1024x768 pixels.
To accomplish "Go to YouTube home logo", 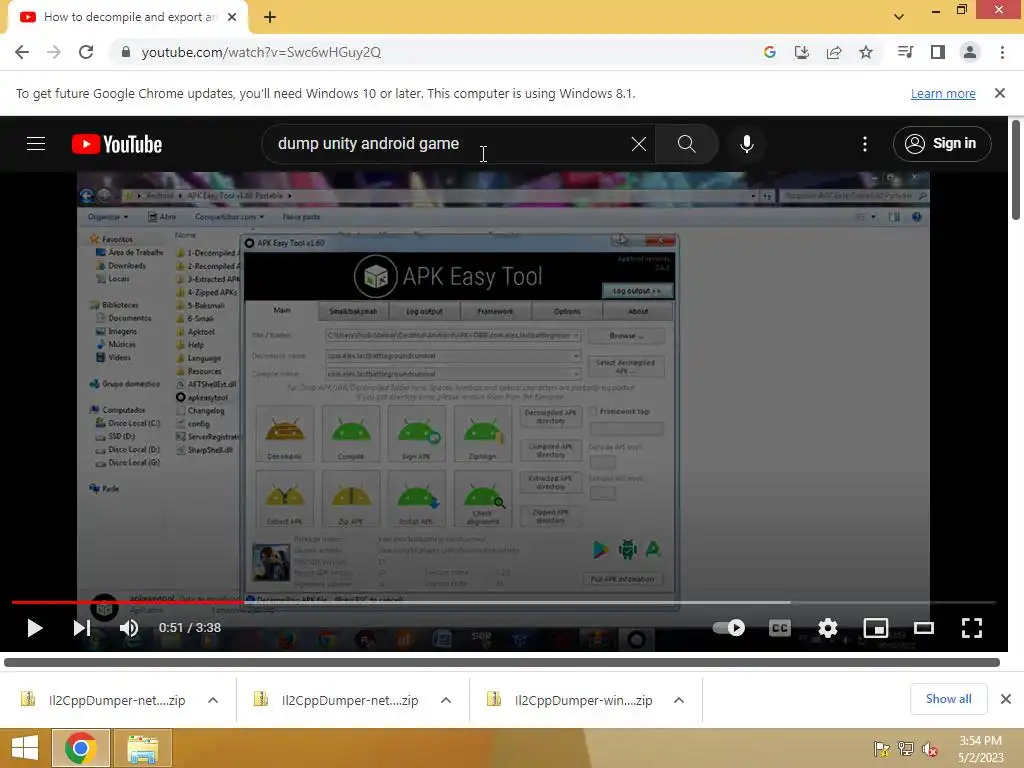I will click(x=117, y=144).
